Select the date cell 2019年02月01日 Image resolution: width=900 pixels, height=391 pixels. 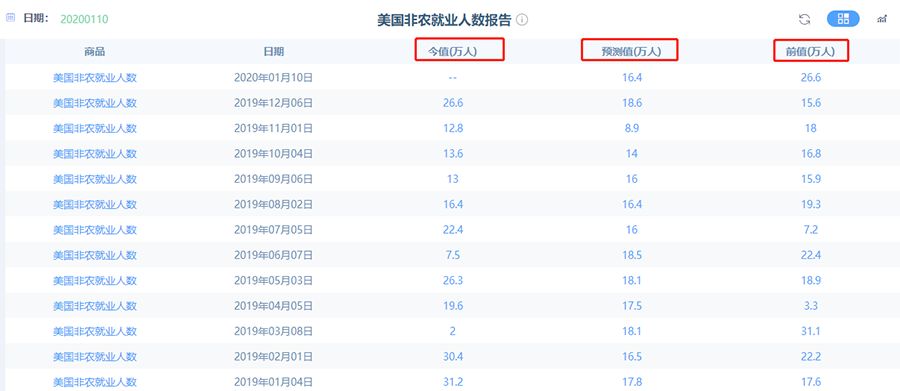(x=273, y=356)
